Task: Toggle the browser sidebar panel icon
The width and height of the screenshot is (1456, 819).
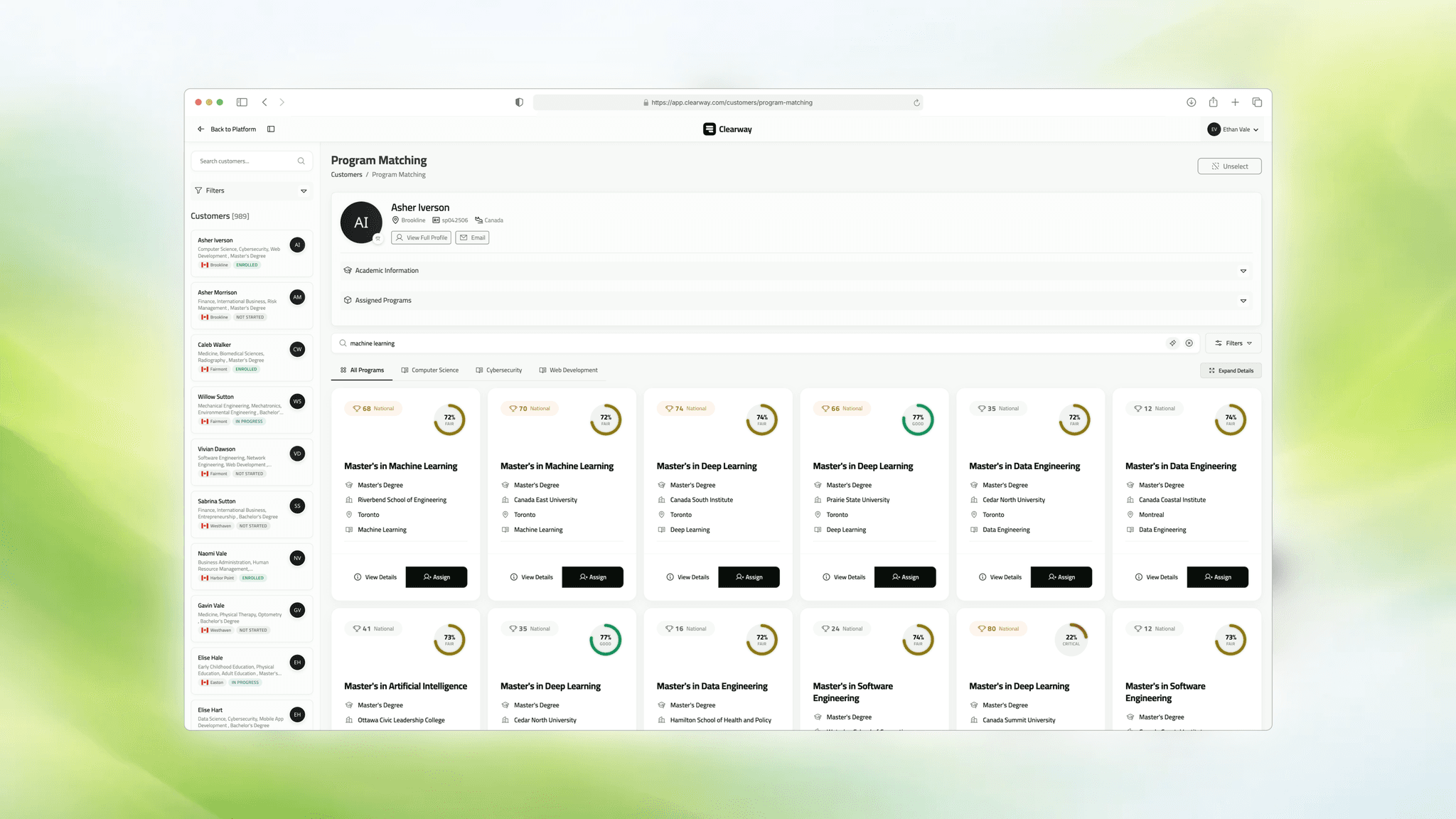Action: click(242, 102)
